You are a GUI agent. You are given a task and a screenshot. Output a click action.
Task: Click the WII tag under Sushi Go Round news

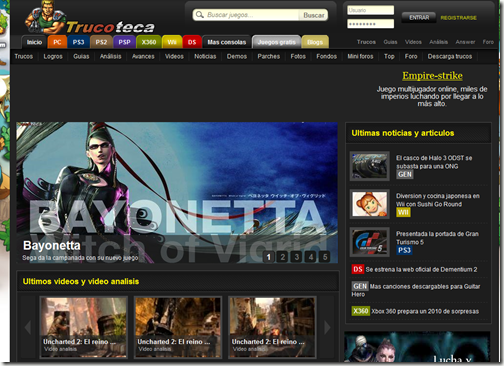(x=403, y=212)
